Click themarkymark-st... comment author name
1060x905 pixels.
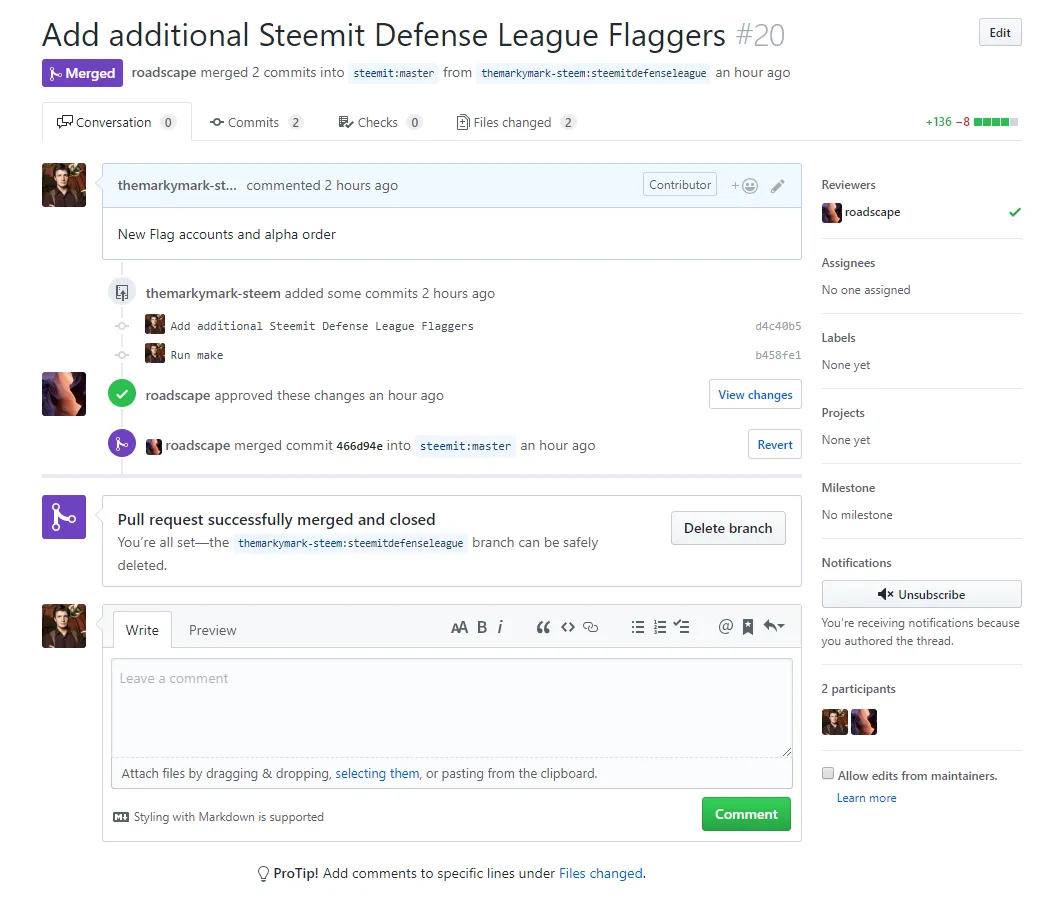177,185
